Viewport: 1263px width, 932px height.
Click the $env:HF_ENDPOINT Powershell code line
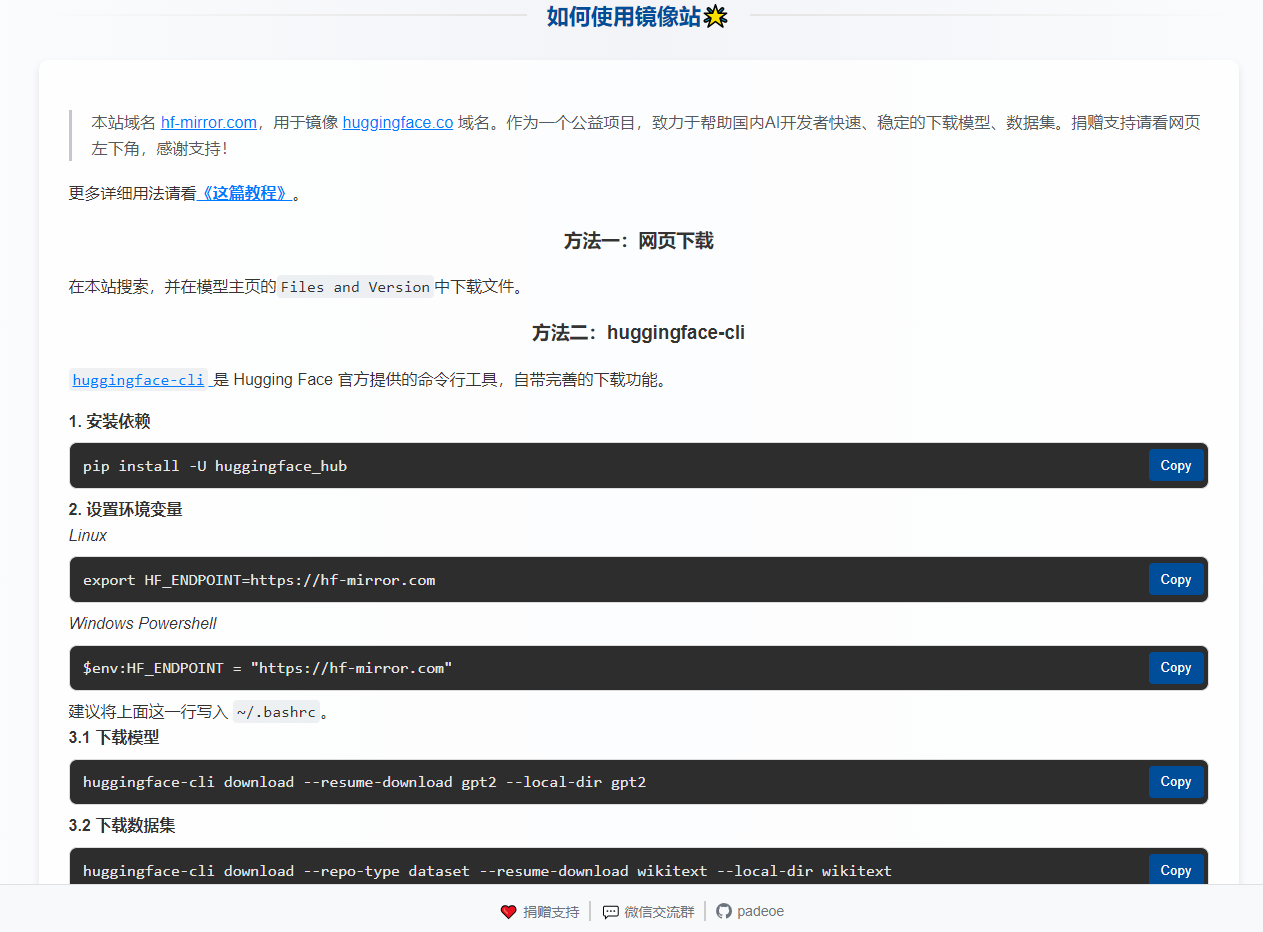[267, 668]
